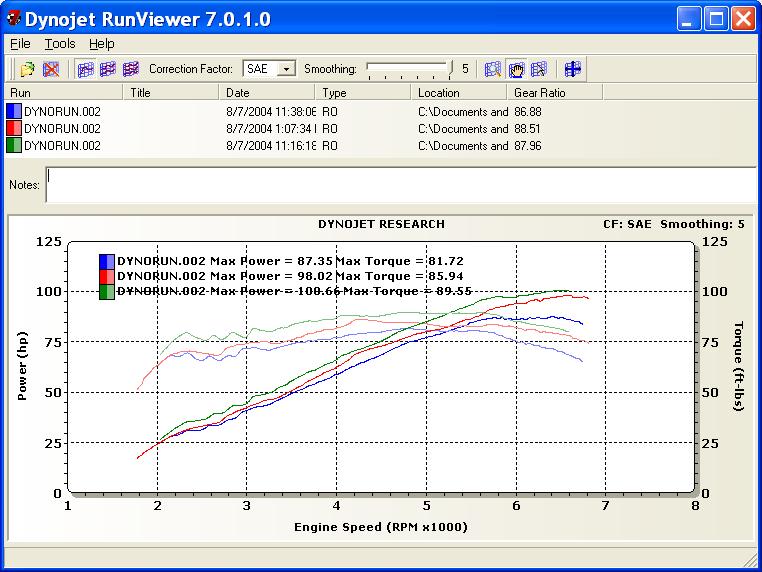Viewport: 762px width, 572px height.
Task: Click the Location column header
Action: [x=459, y=92]
